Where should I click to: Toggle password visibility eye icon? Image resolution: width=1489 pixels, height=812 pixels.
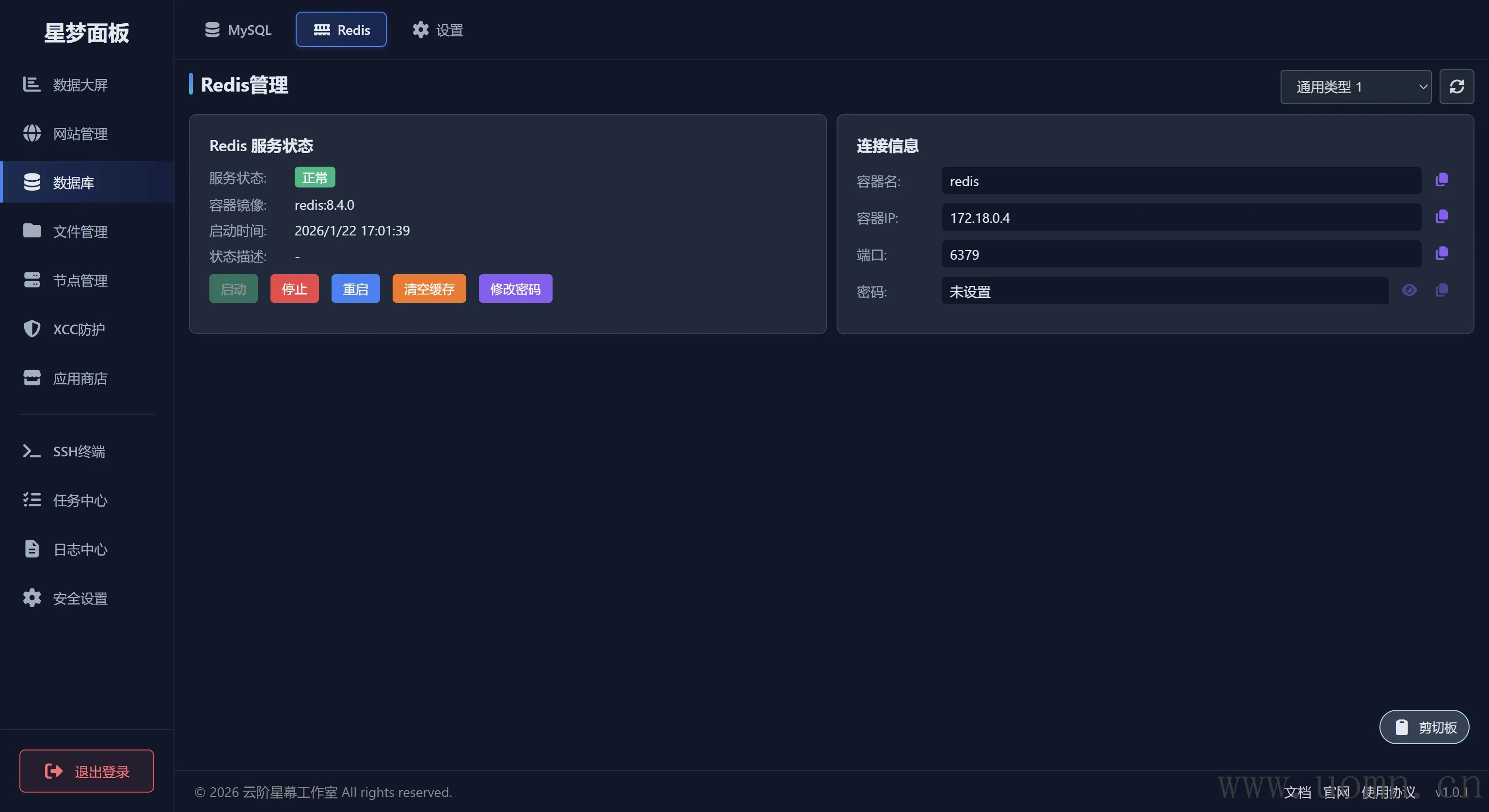pyautogui.click(x=1409, y=290)
